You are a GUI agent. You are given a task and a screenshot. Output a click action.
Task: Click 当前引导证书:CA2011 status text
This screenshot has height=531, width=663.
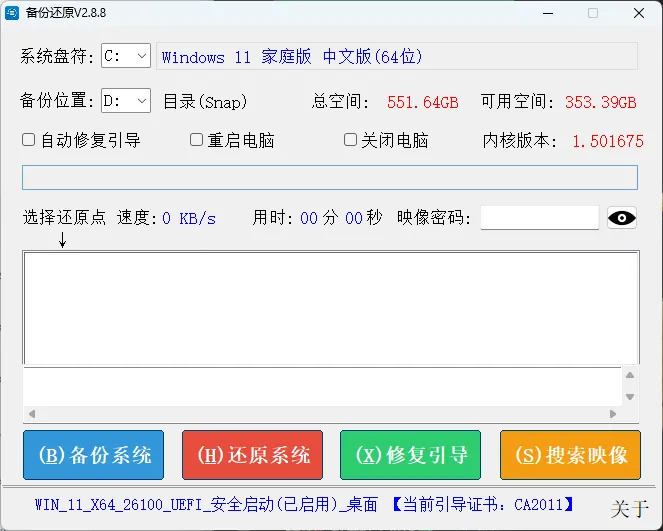point(482,504)
